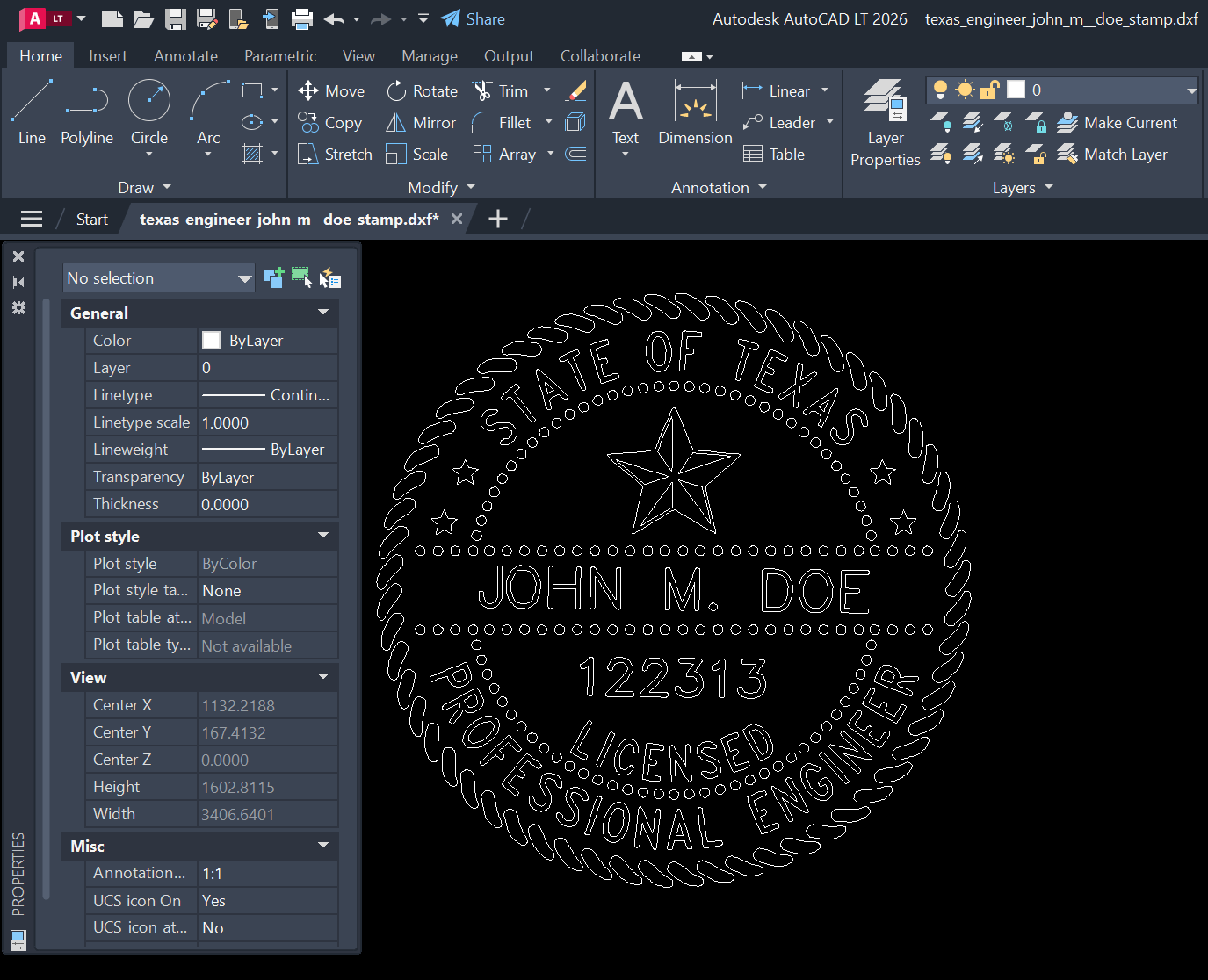Open the No selection dropdown
This screenshot has width=1208, height=980.
[158, 277]
